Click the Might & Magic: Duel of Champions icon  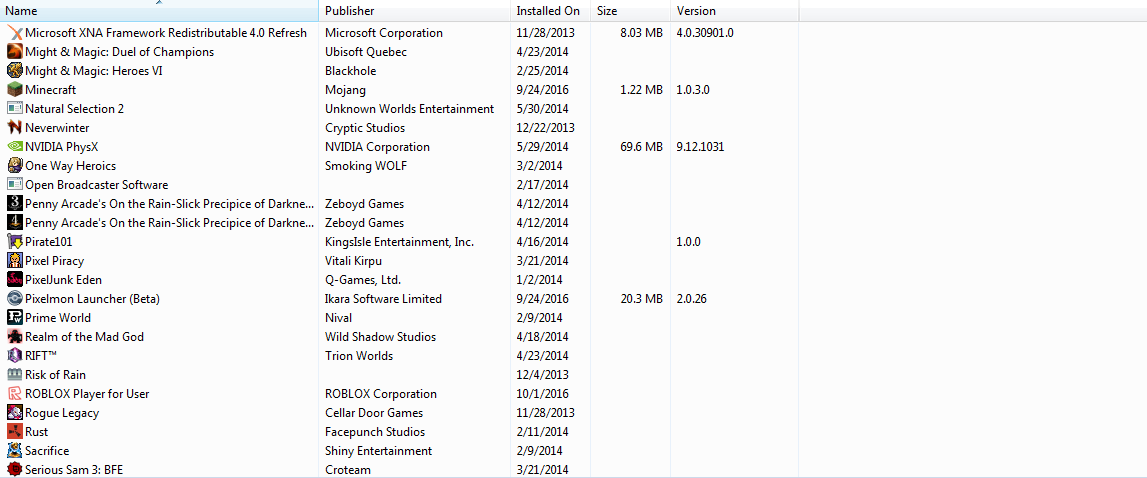[x=15, y=52]
